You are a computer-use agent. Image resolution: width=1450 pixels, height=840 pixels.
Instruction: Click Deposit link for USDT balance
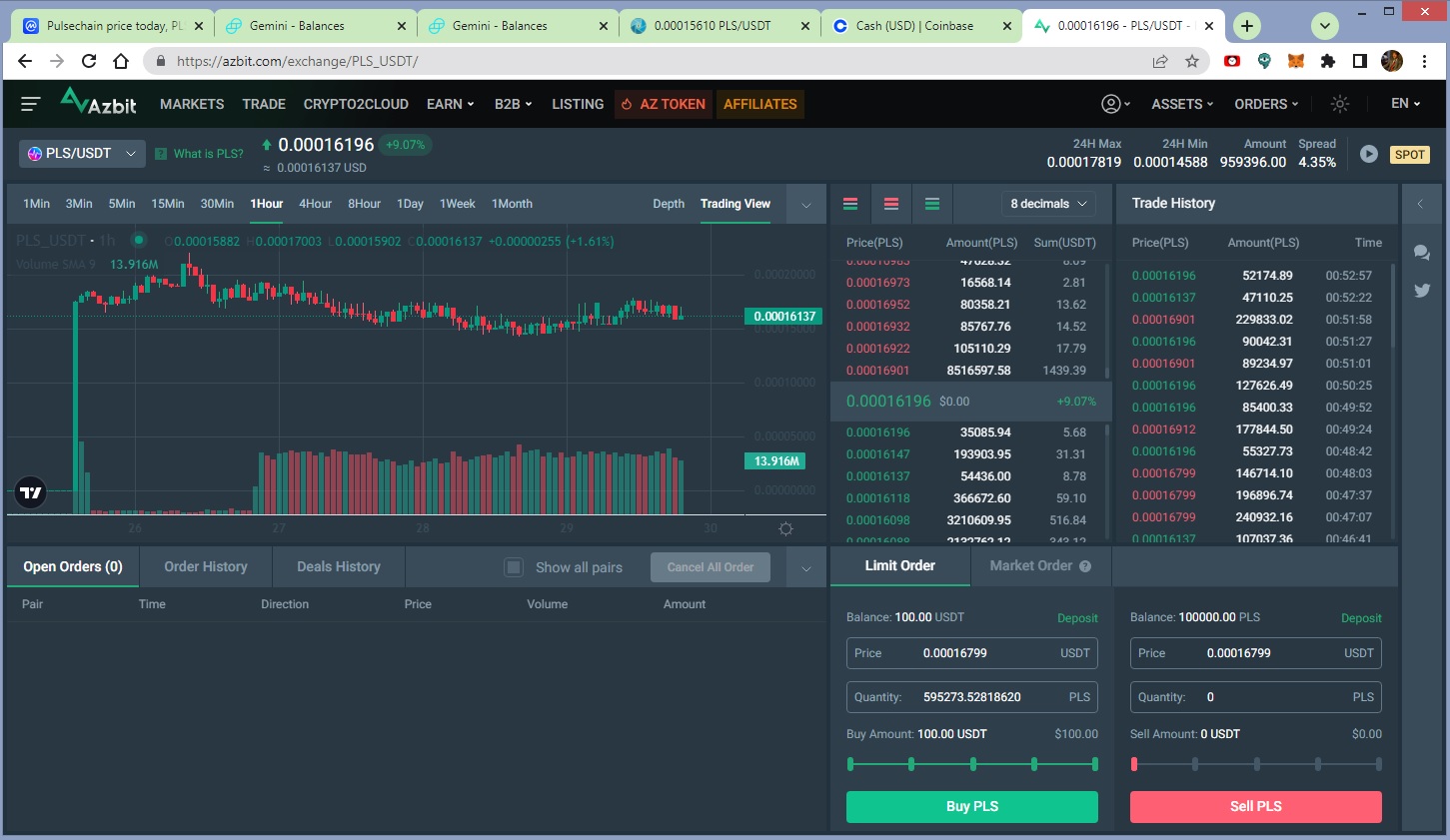[x=1077, y=618]
